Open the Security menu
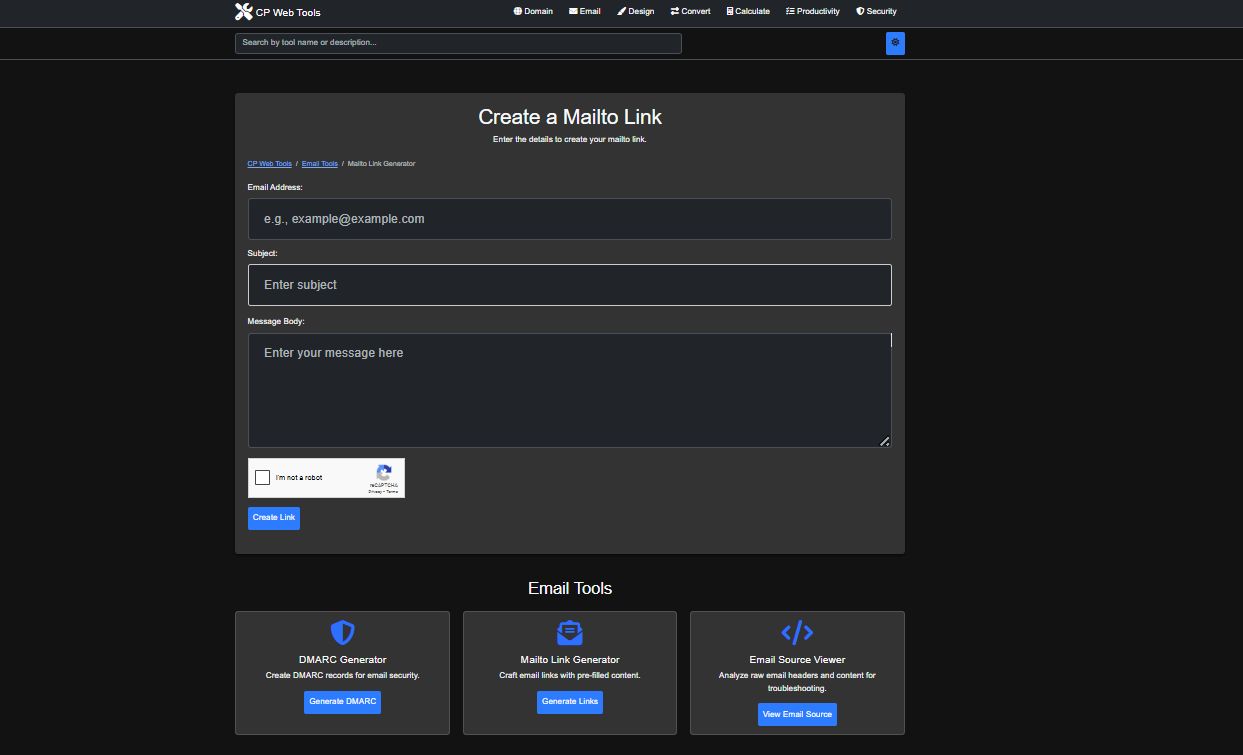This screenshot has width=1243, height=755. tap(876, 12)
